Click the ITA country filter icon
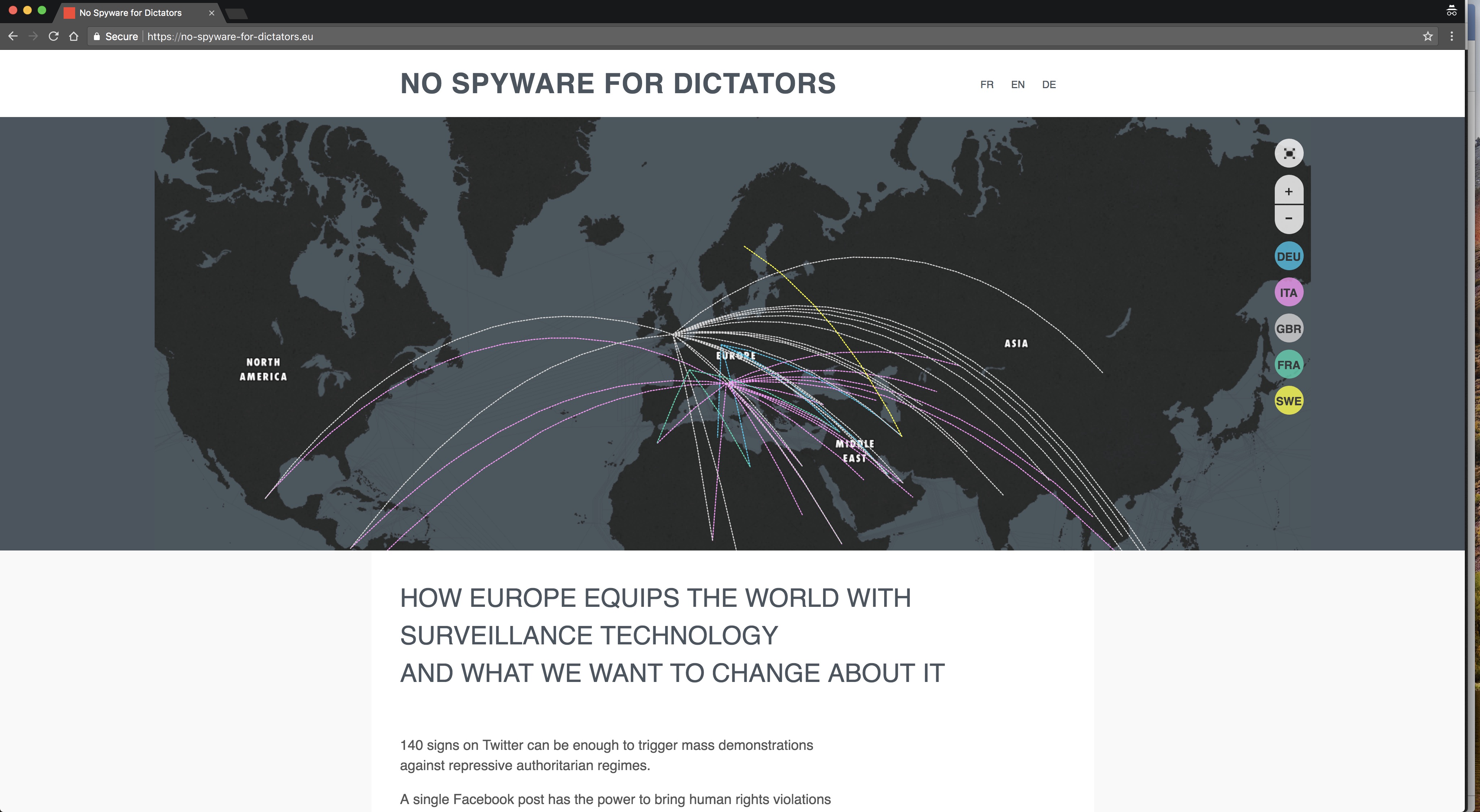The image size is (1480, 812). coord(1288,292)
